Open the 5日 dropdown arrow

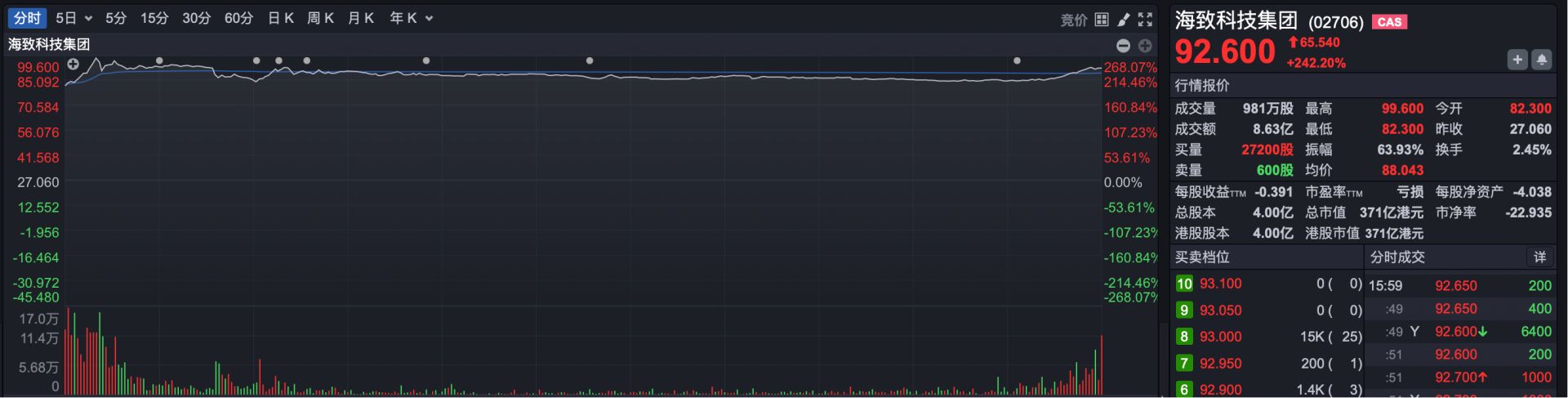(88, 19)
